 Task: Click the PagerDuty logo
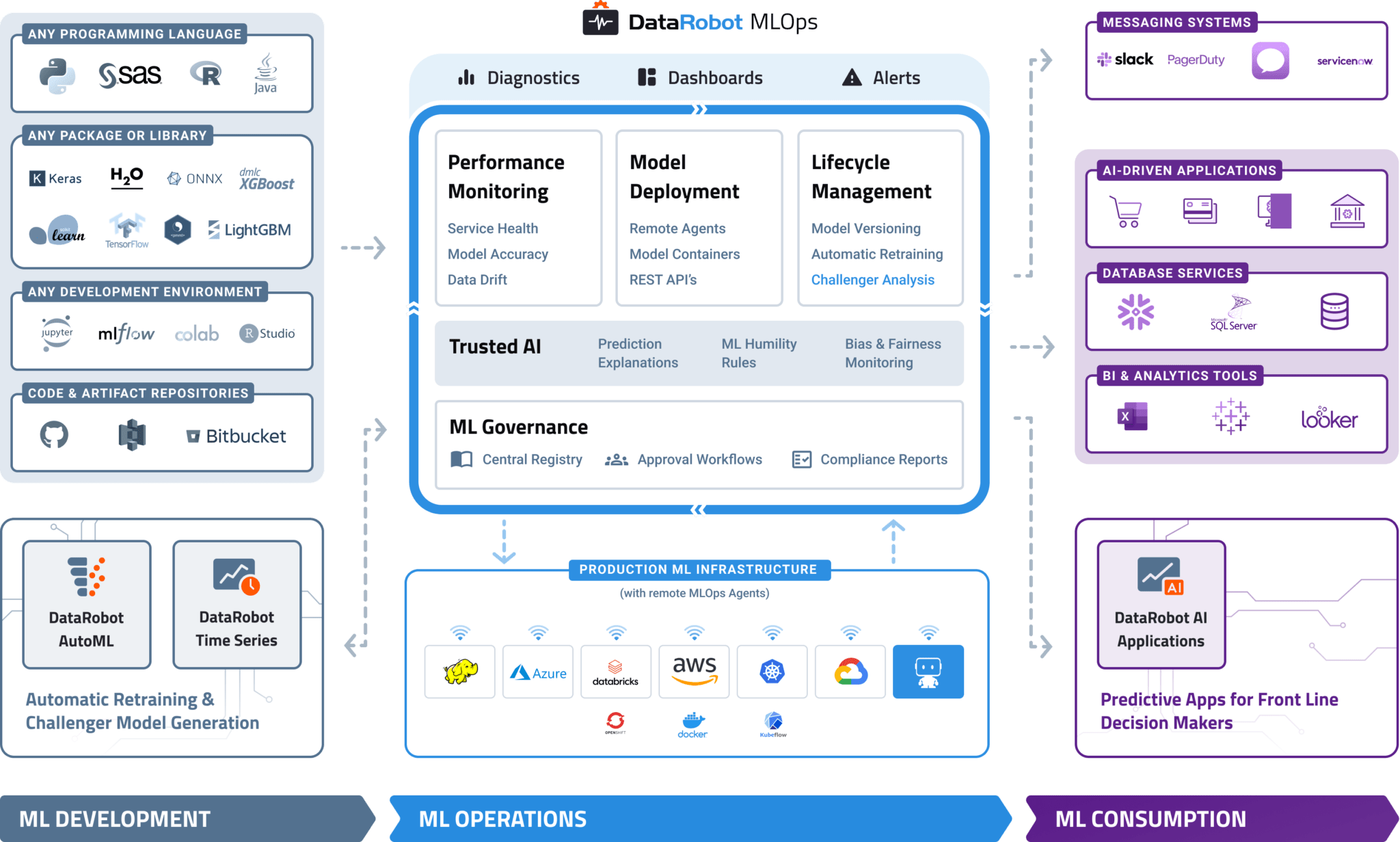[x=1196, y=60]
